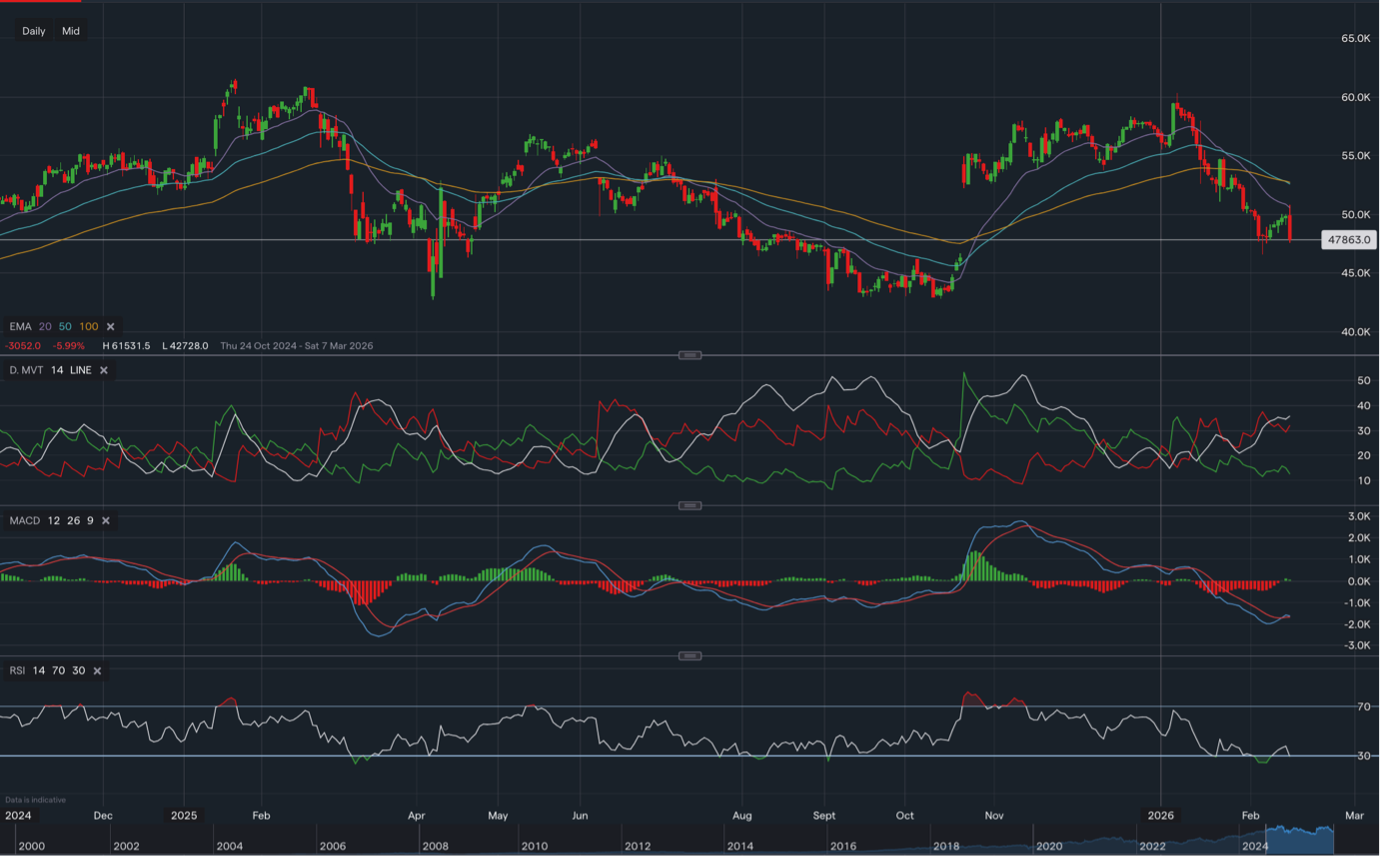Open the Mid price type selector

(x=70, y=31)
